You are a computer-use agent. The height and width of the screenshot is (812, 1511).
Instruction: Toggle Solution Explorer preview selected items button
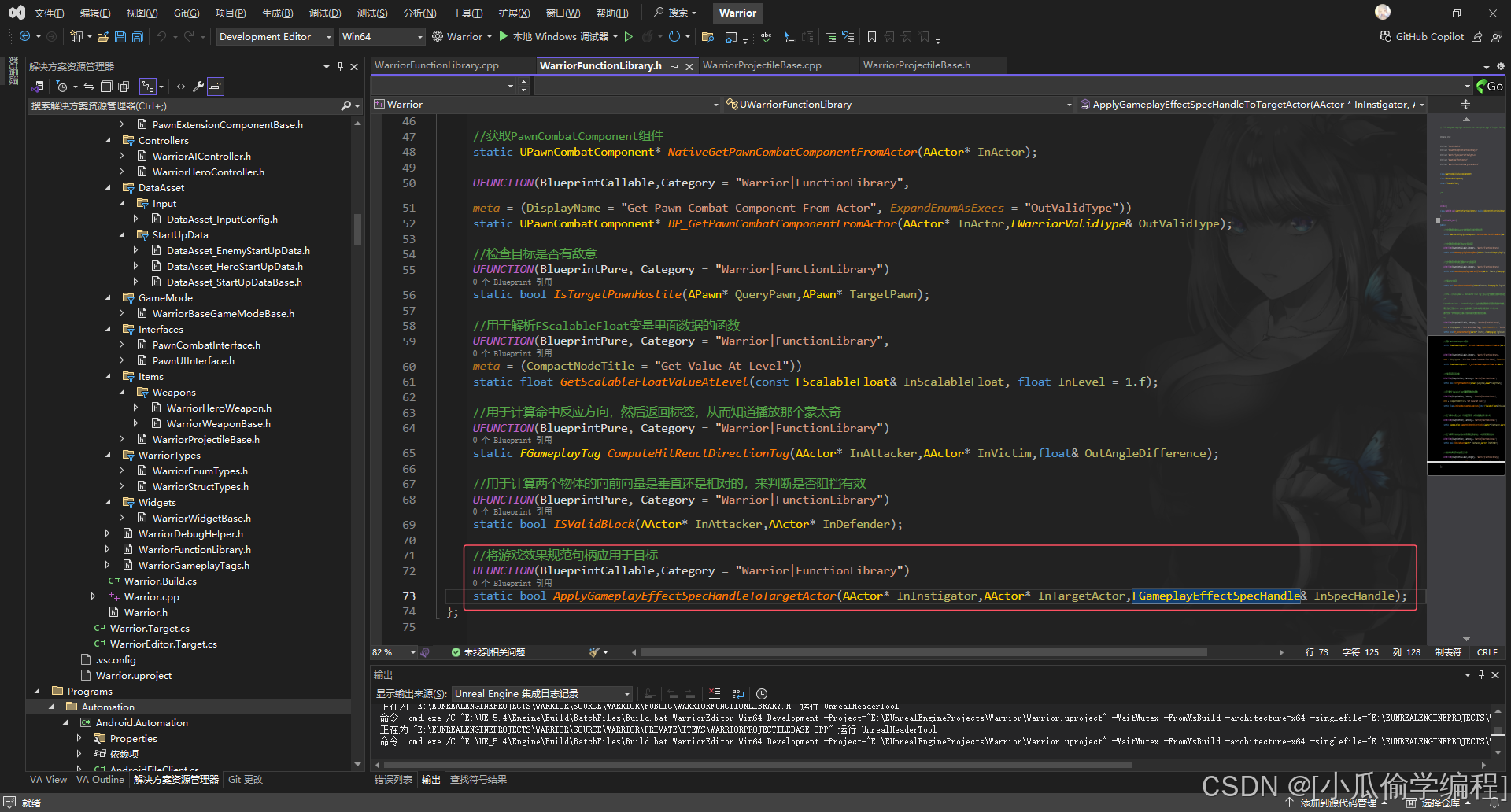pyautogui.click(x=216, y=87)
